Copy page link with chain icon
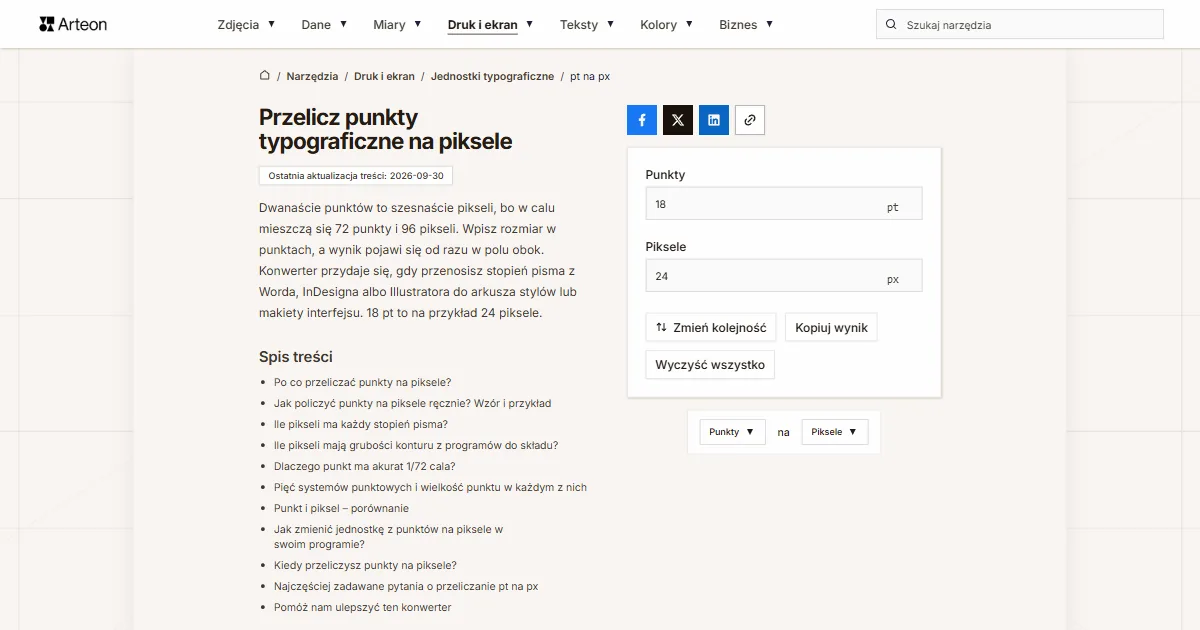The height and width of the screenshot is (630, 1200). (750, 120)
